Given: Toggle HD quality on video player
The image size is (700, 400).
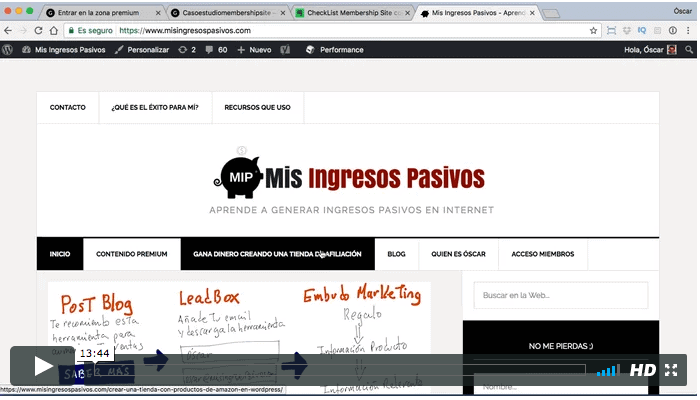Looking at the screenshot, I should pos(643,370).
